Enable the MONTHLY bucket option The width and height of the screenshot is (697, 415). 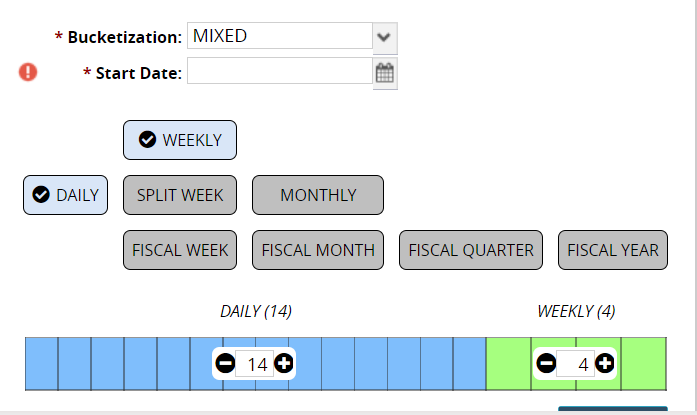[318, 195]
